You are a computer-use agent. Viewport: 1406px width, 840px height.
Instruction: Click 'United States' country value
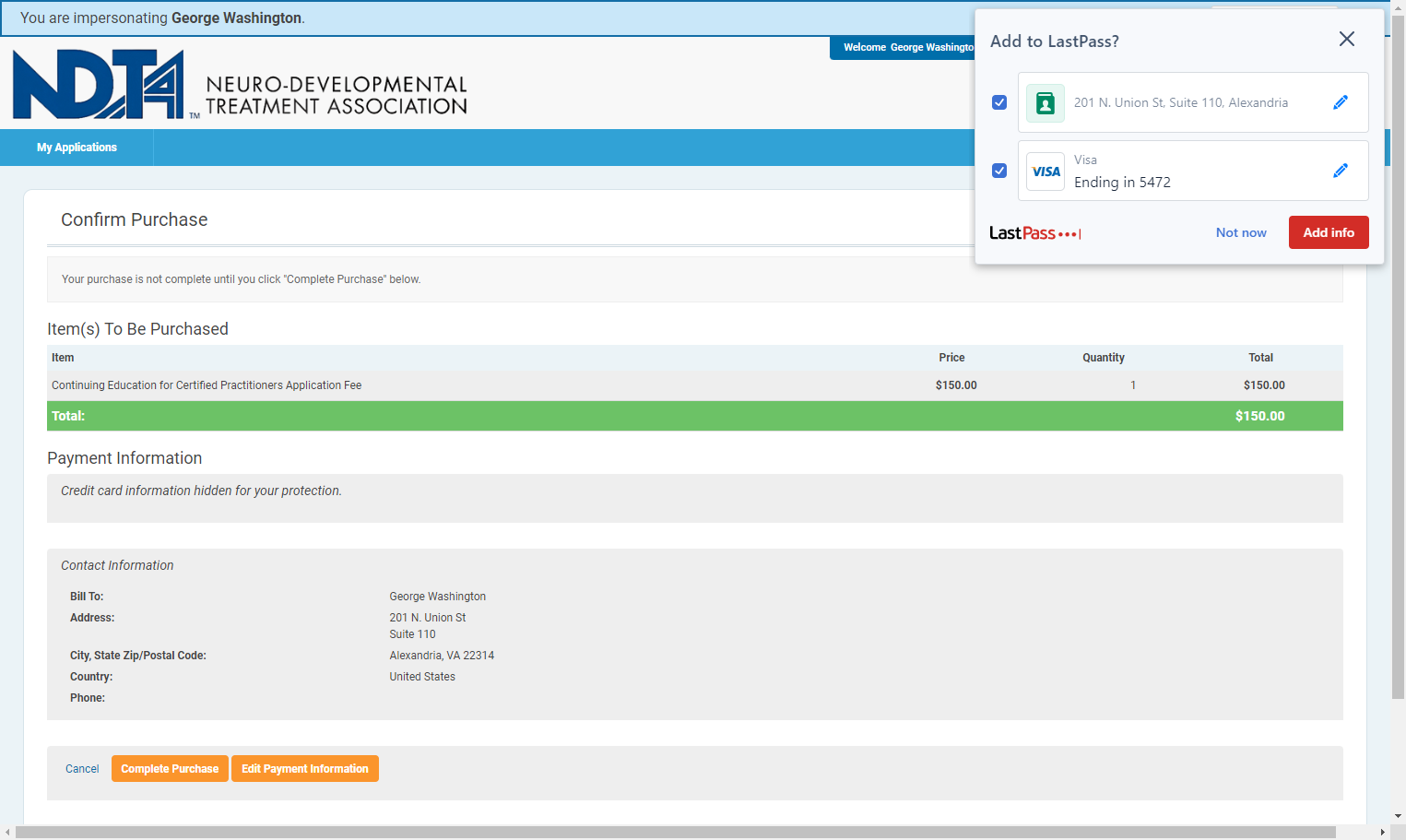coord(422,677)
